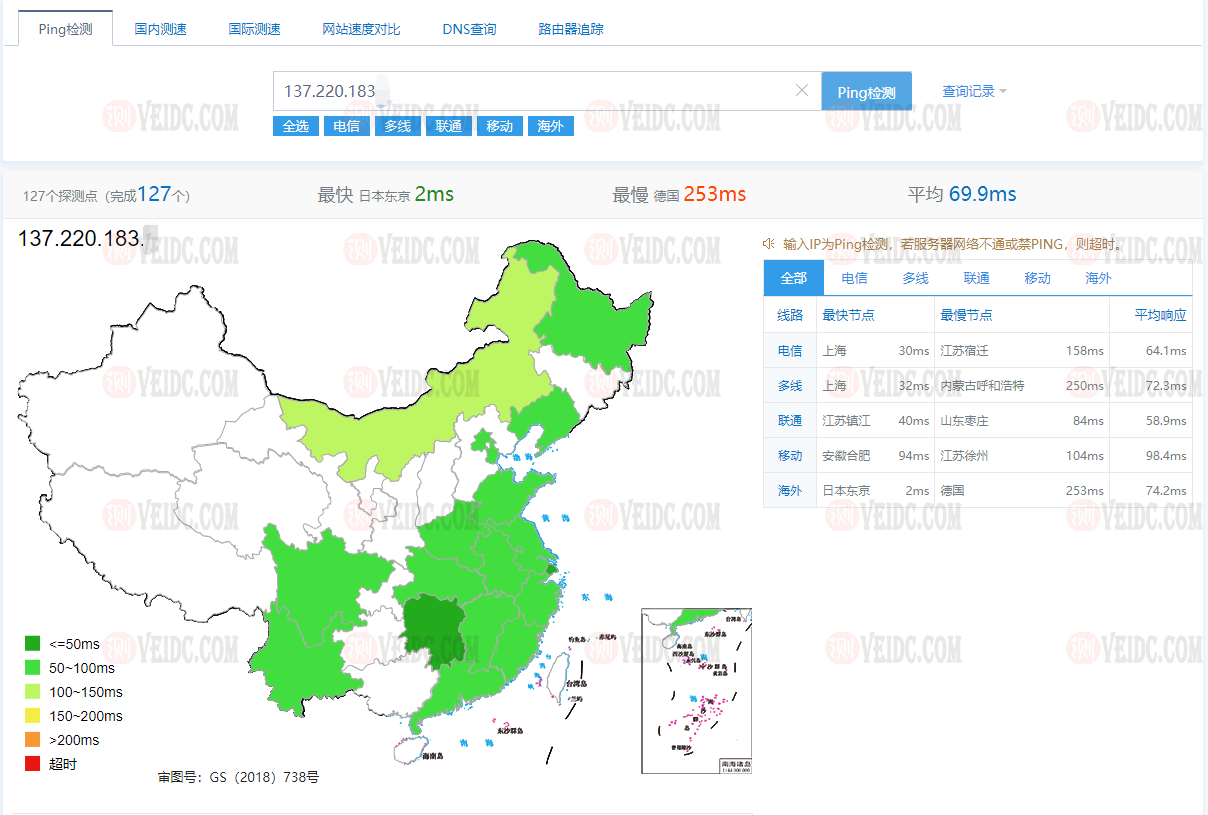Click the dark green <=50ms legend swatch
Image resolution: width=1208 pixels, height=815 pixels.
pos(33,644)
